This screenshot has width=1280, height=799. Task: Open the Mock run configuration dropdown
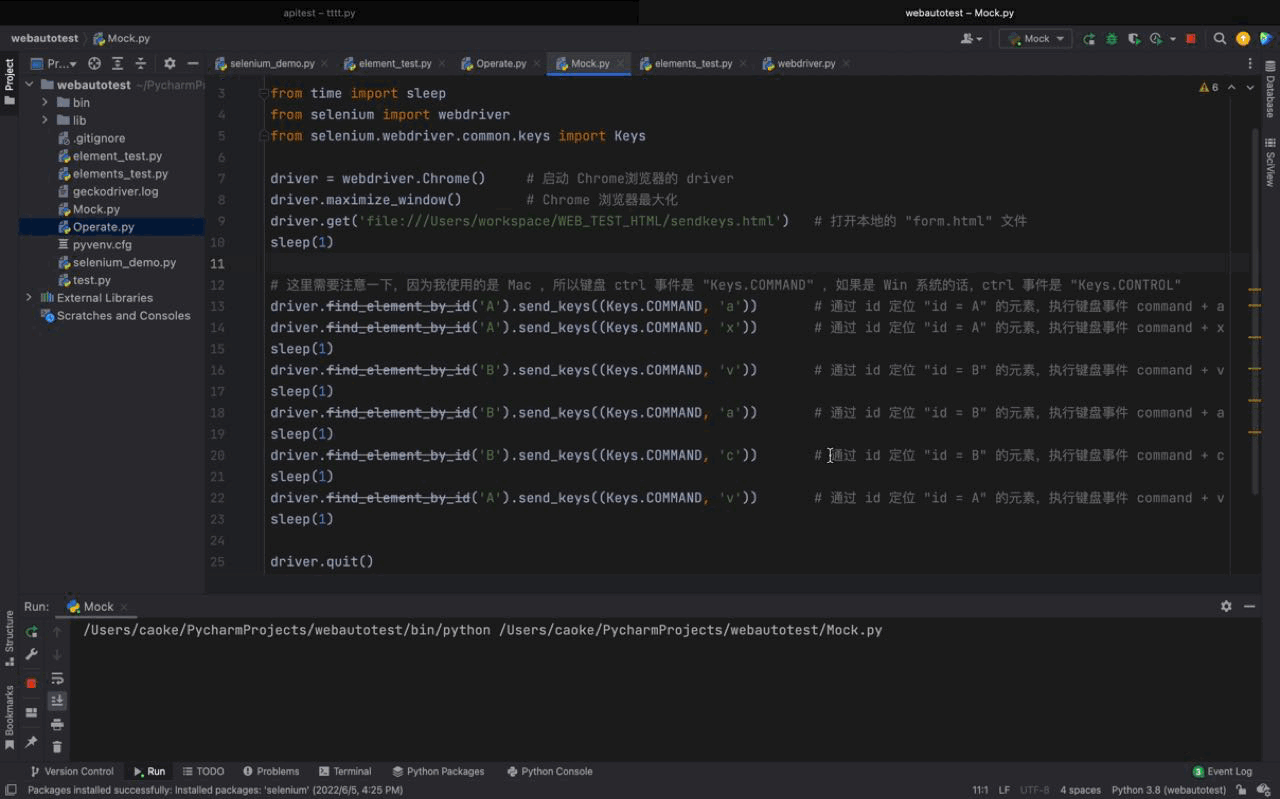[x=1036, y=39]
